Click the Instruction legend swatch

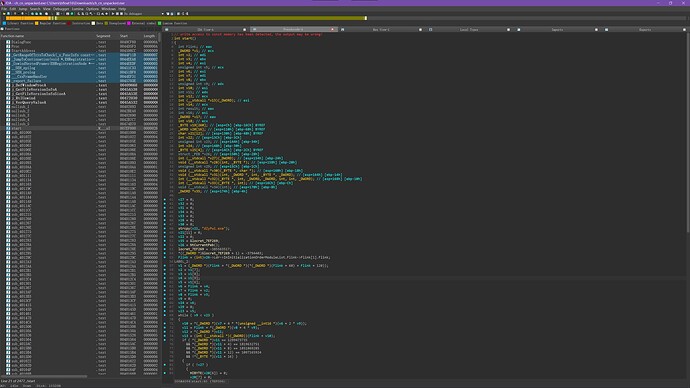tap(69, 23)
